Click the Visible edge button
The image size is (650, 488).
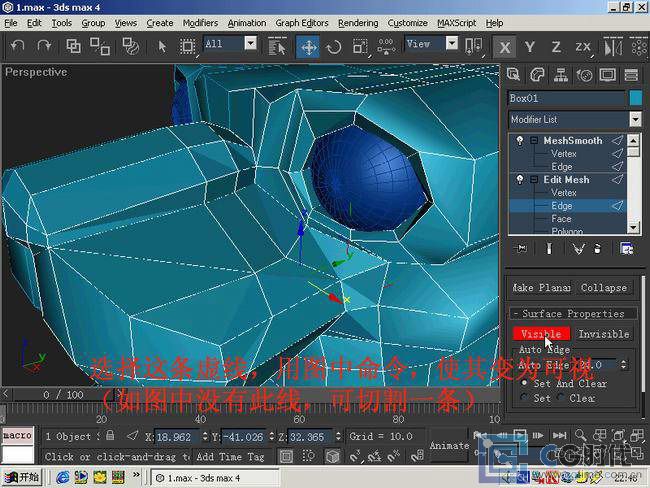point(541,334)
